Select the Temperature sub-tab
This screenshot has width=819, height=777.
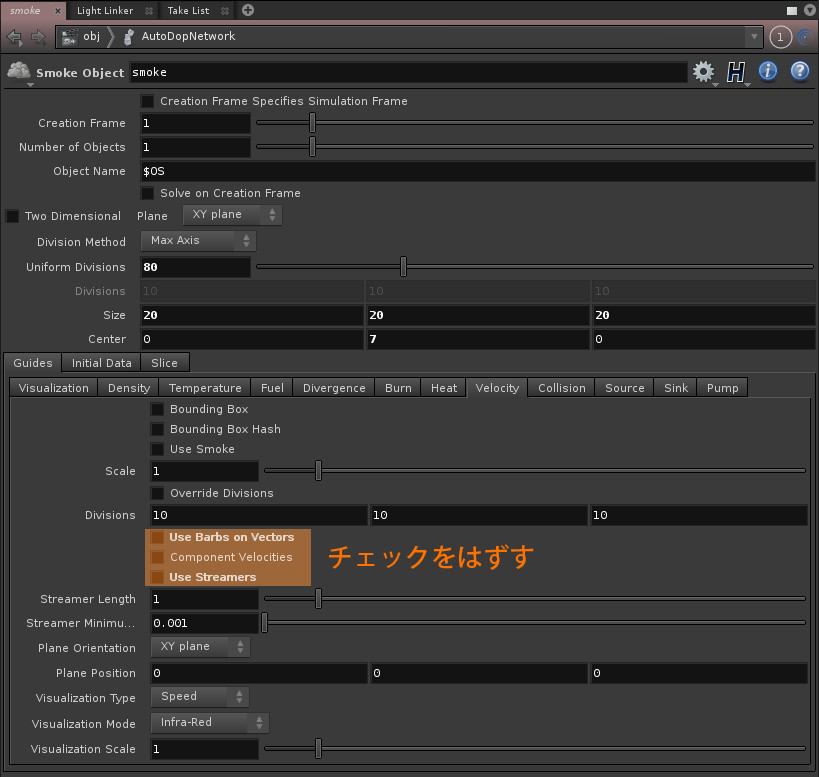(205, 388)
